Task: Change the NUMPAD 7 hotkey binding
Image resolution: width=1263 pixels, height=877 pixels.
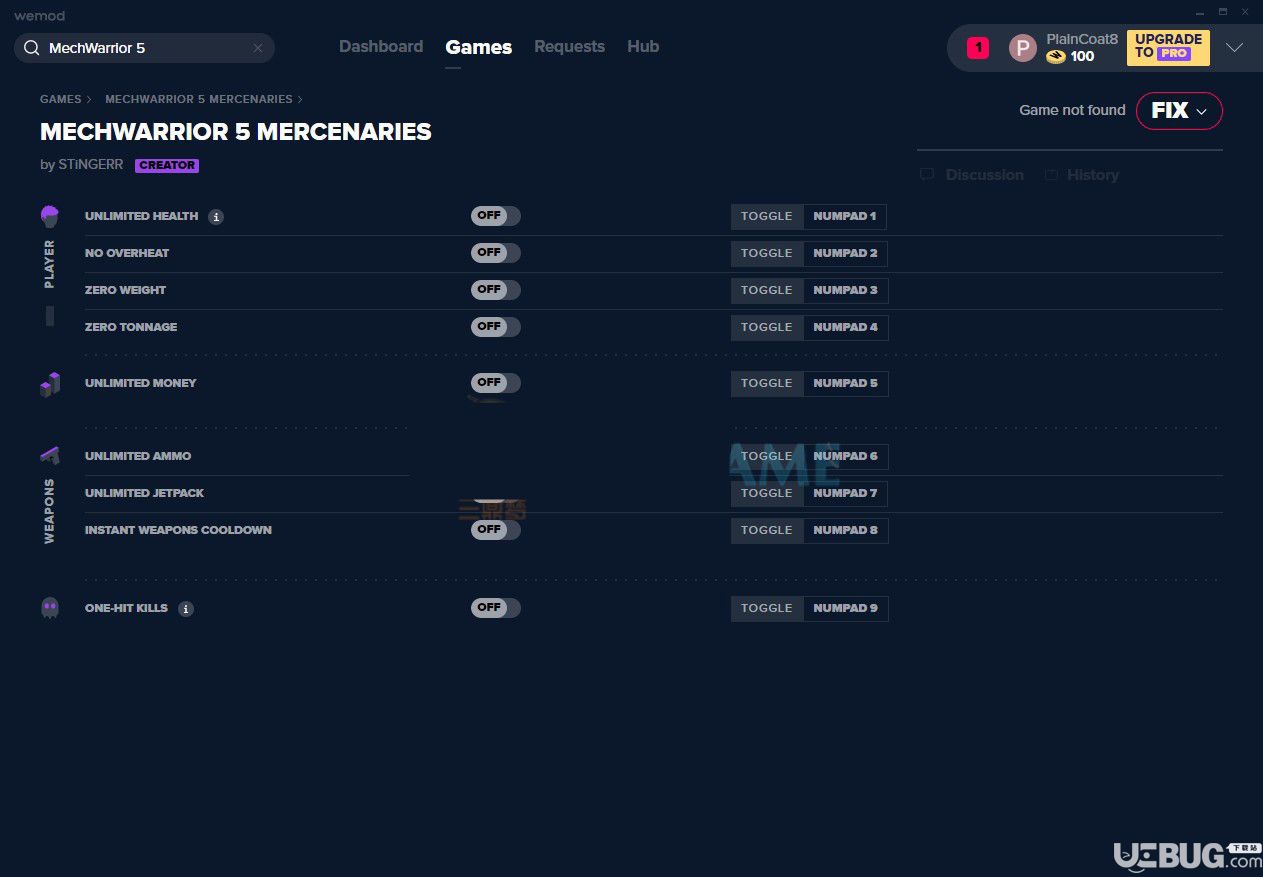Action: [x=846, y=494]
